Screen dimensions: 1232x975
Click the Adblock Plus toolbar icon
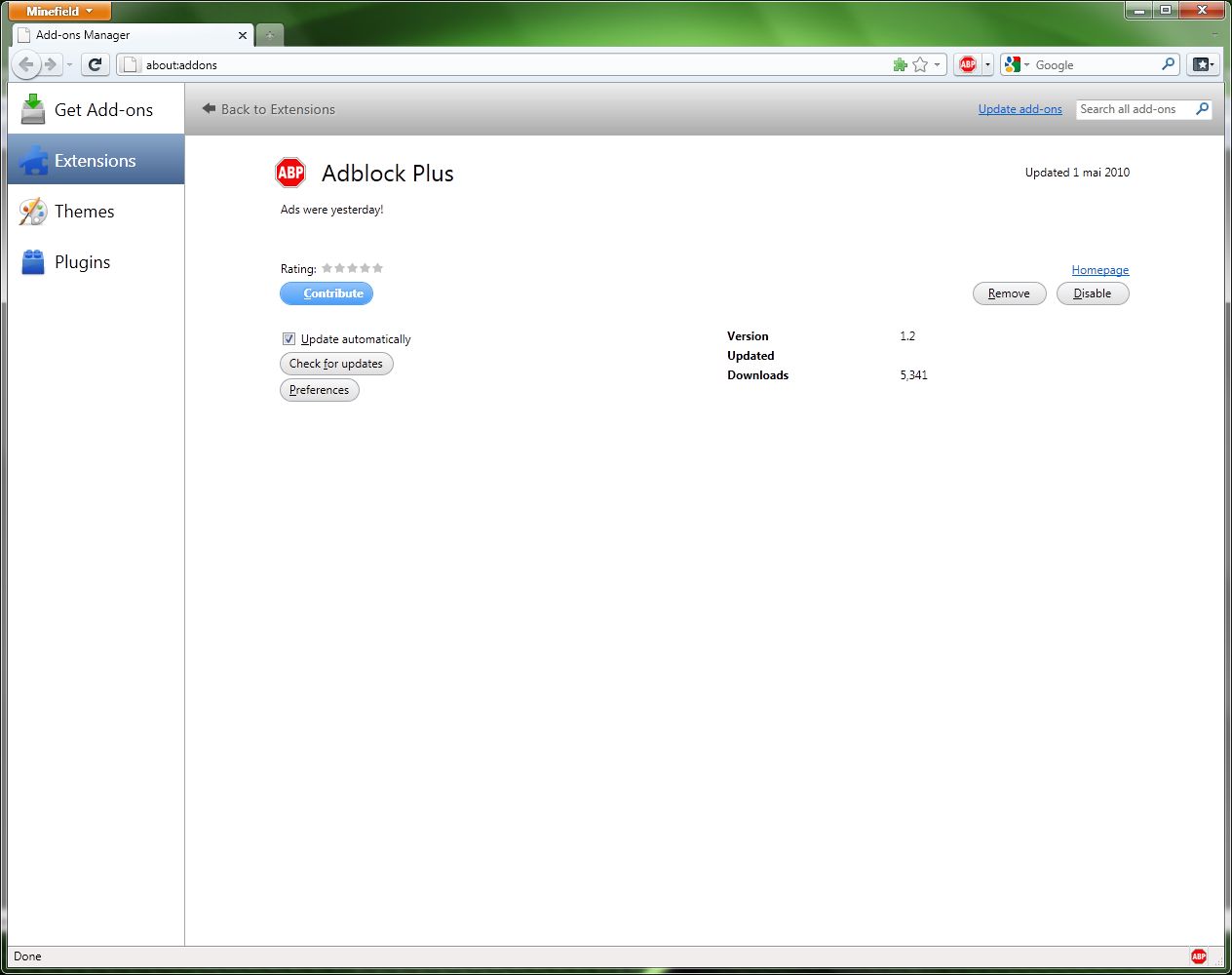click(x=967, y=64)
